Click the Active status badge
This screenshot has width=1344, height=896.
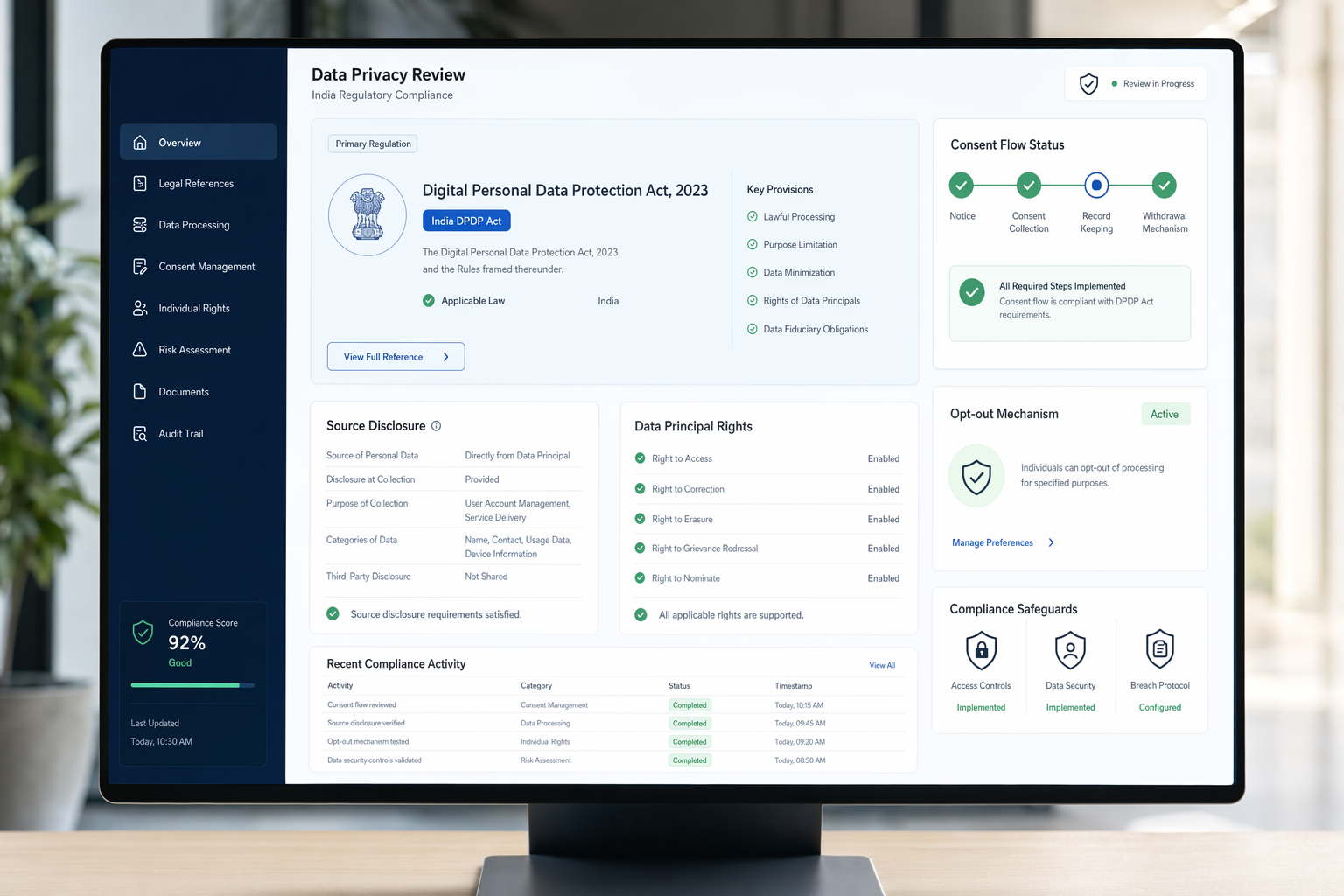tap(1165, 414)
